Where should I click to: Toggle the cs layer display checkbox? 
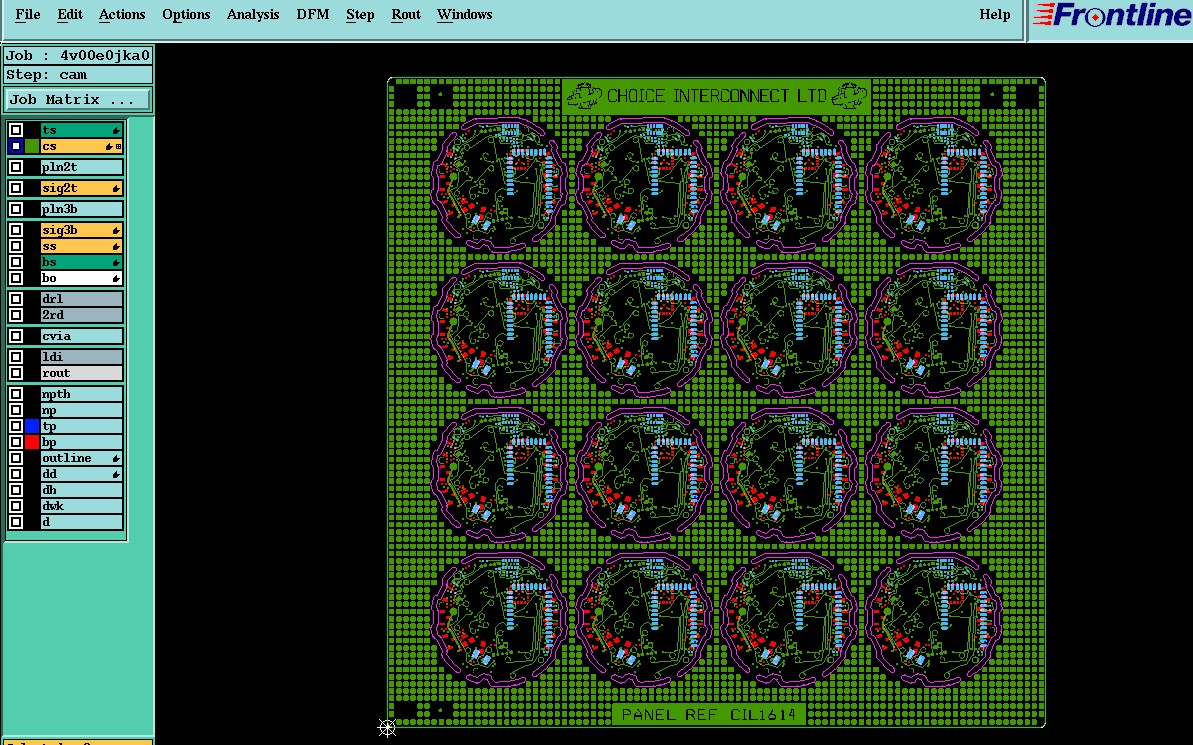click(16, 146)
